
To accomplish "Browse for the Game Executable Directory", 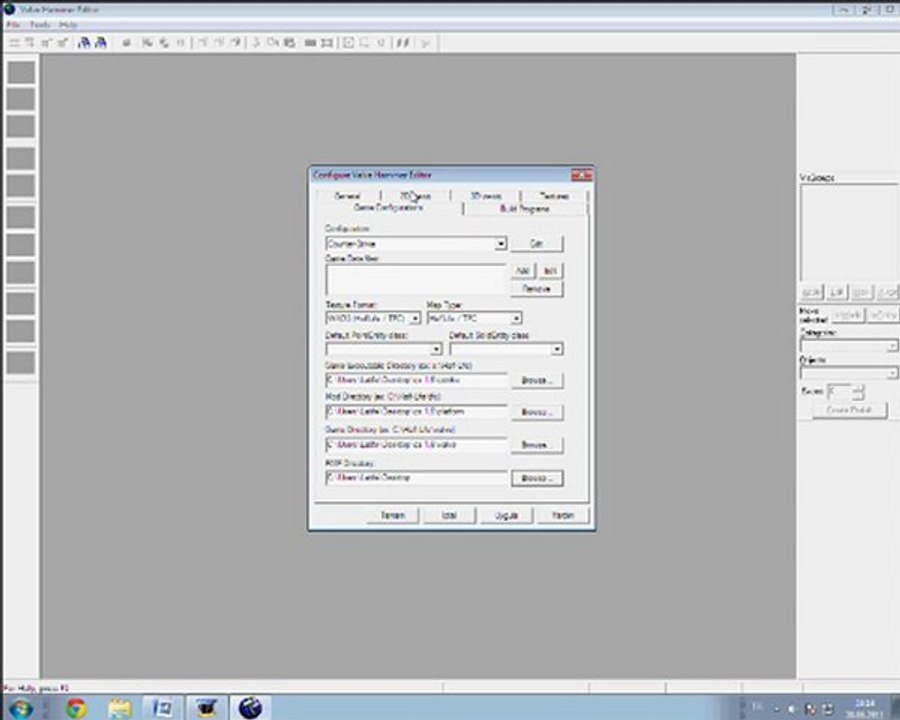I will 537,380.
